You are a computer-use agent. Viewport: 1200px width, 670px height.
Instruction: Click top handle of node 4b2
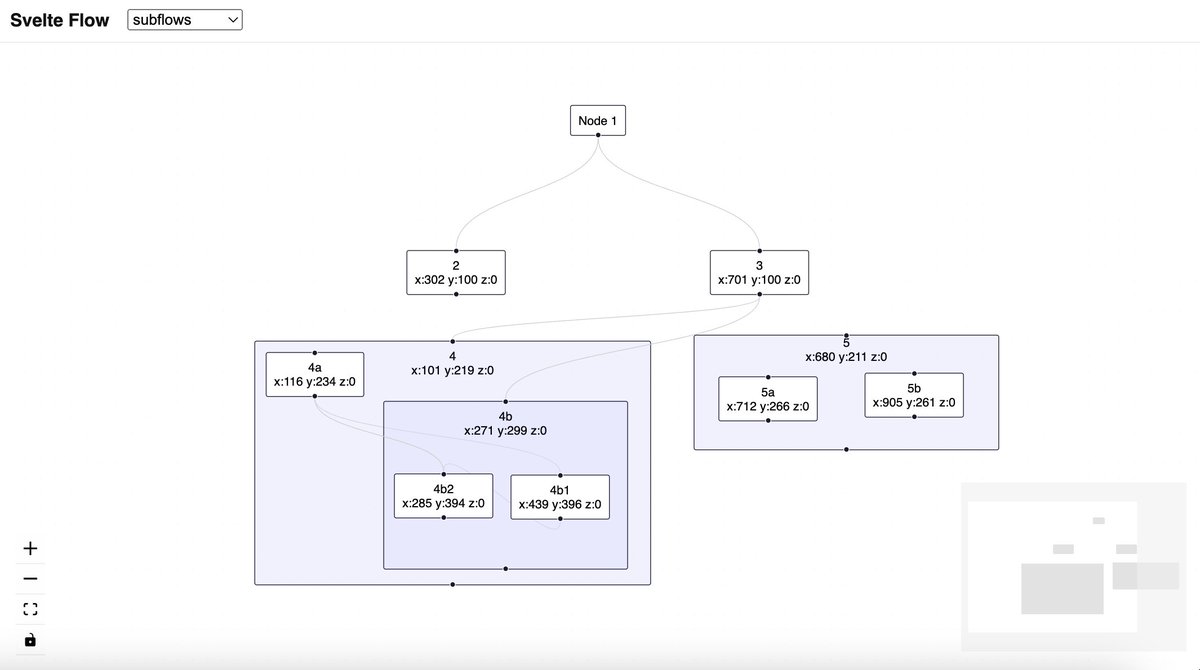click(x=443, y=474)
